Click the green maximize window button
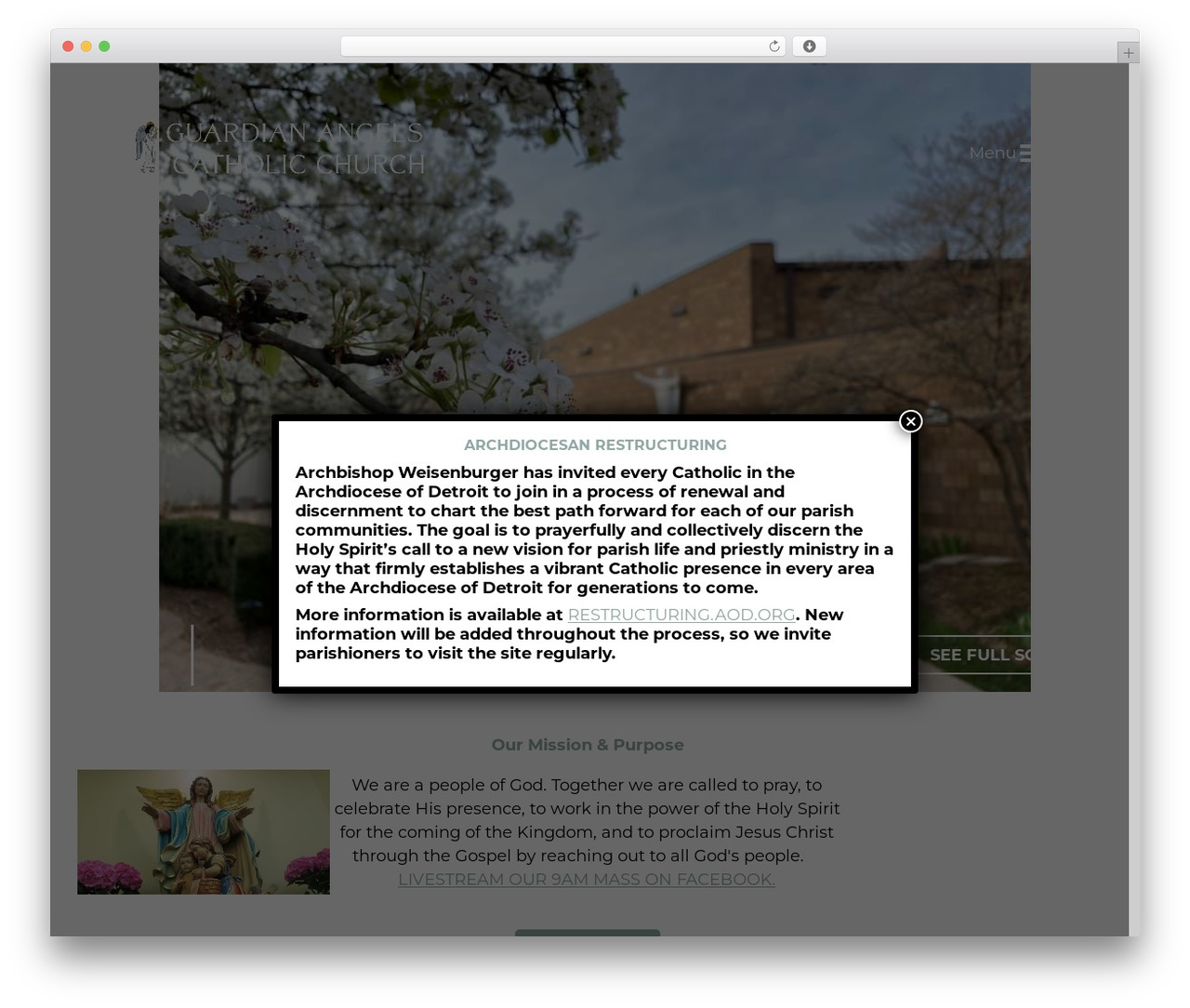 pyautogui.click(x=104, y=46)
